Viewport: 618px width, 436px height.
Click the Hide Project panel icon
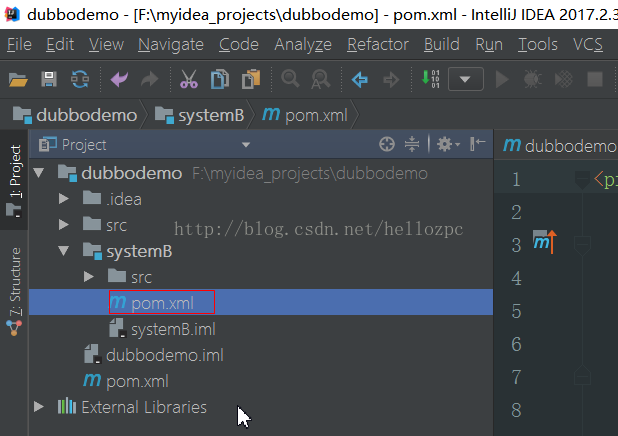coord(477,144)
